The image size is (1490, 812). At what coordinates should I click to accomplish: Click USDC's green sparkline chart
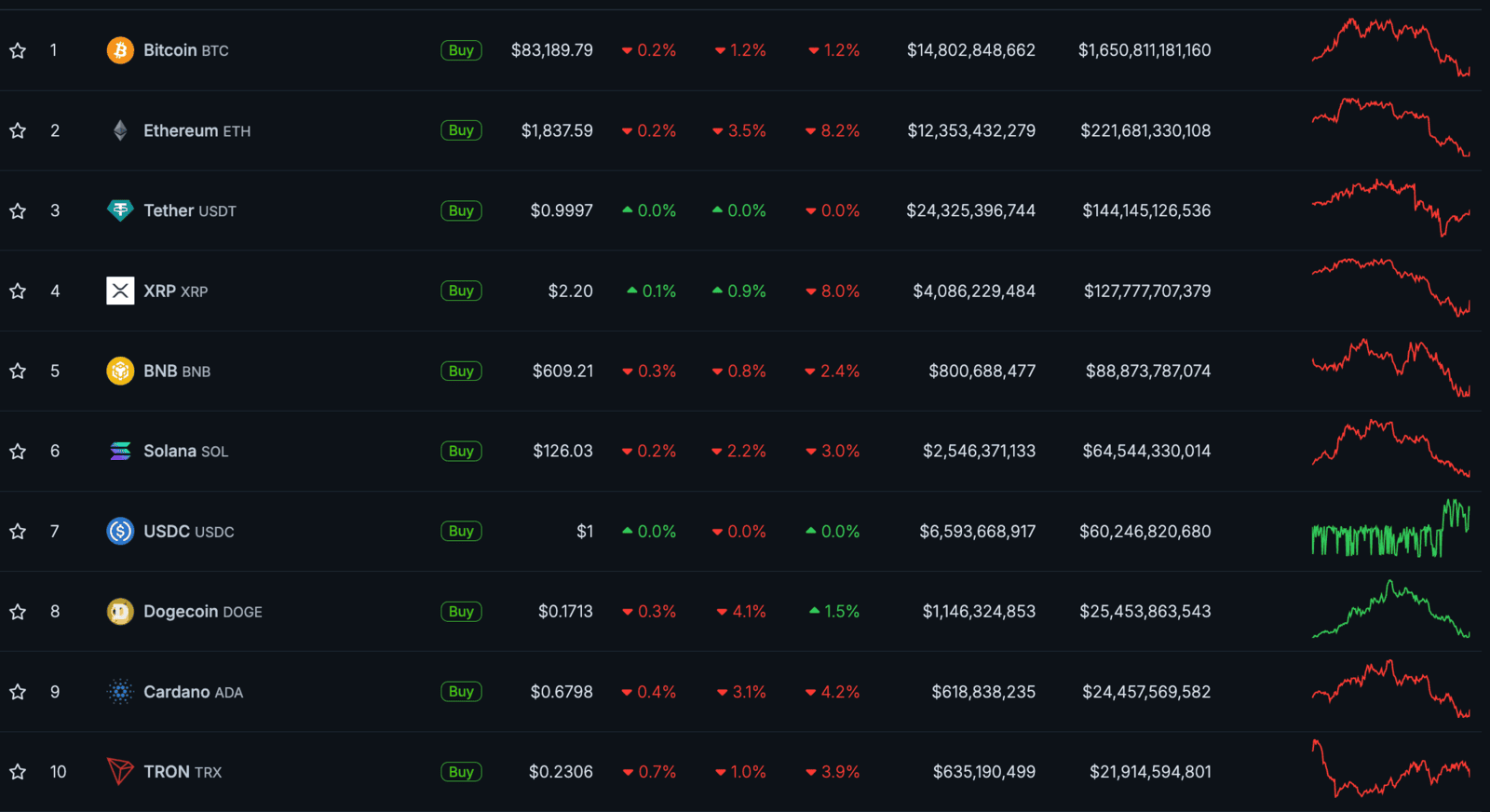click(x=1391, y=528)
